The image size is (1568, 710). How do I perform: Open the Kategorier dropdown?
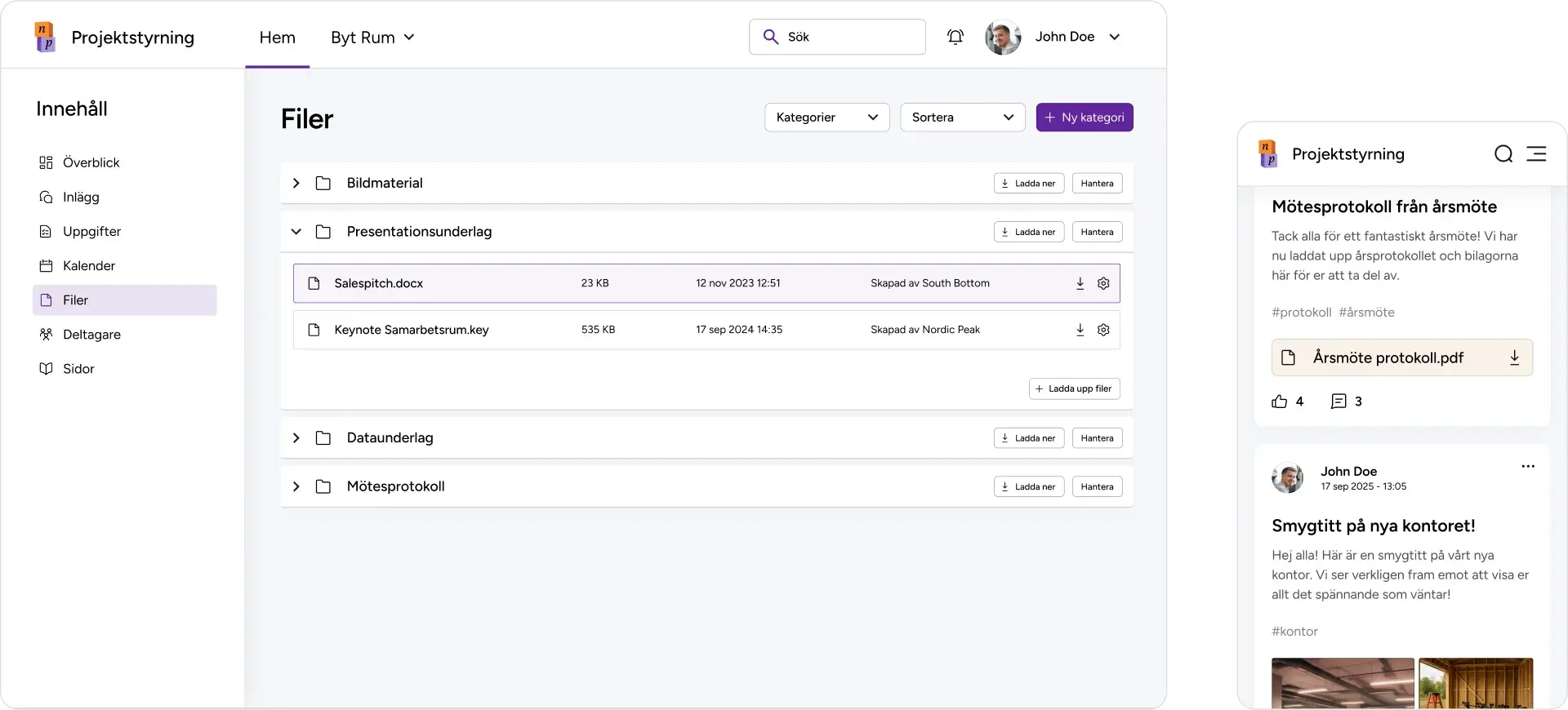(826, 118)
